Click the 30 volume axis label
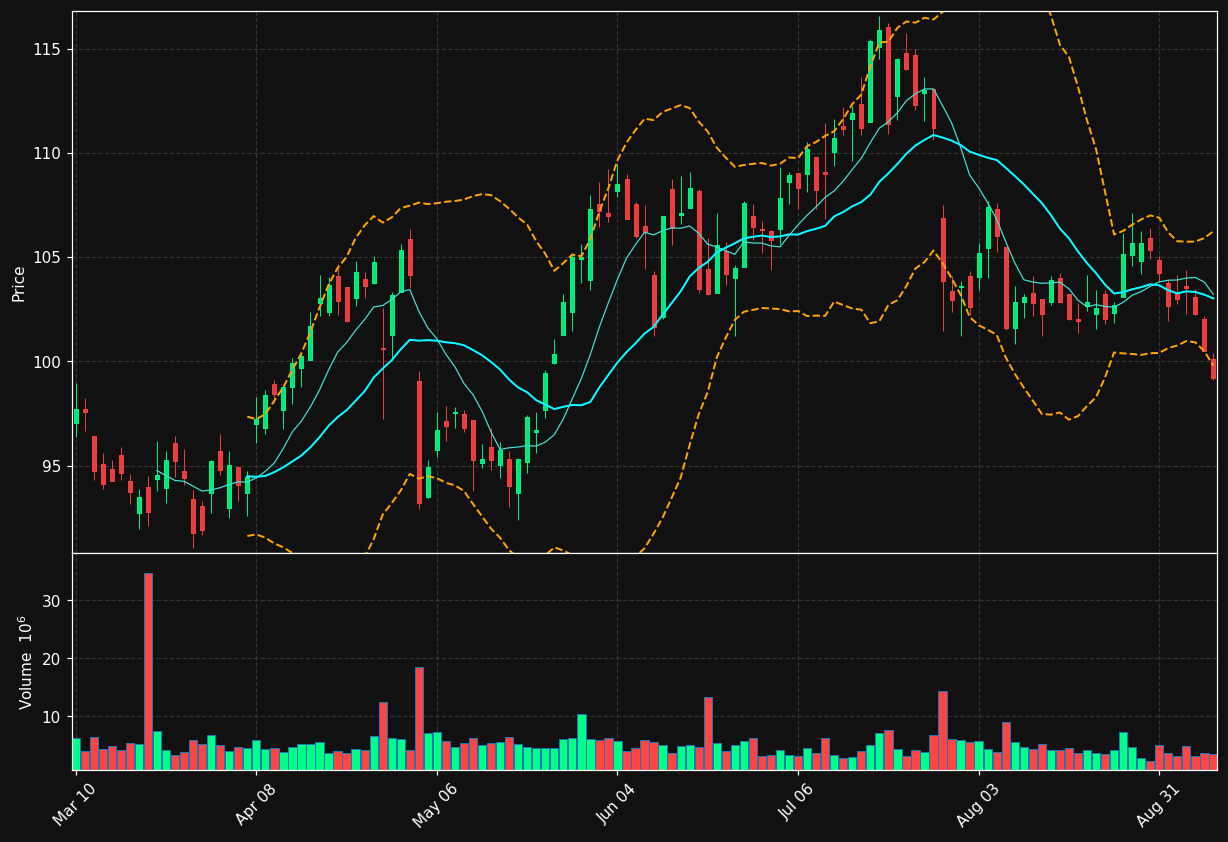This screenshot has width=1228, height=842. pos(51,601)
